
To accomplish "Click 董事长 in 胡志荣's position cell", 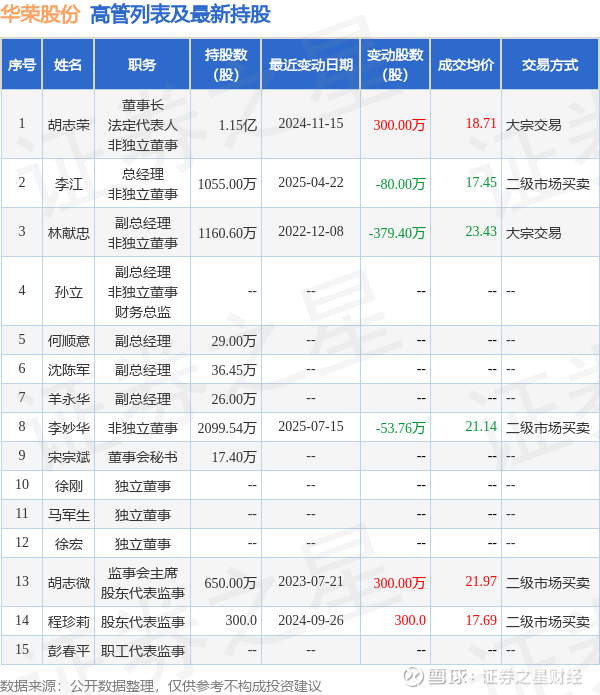I will pos(142,105).
